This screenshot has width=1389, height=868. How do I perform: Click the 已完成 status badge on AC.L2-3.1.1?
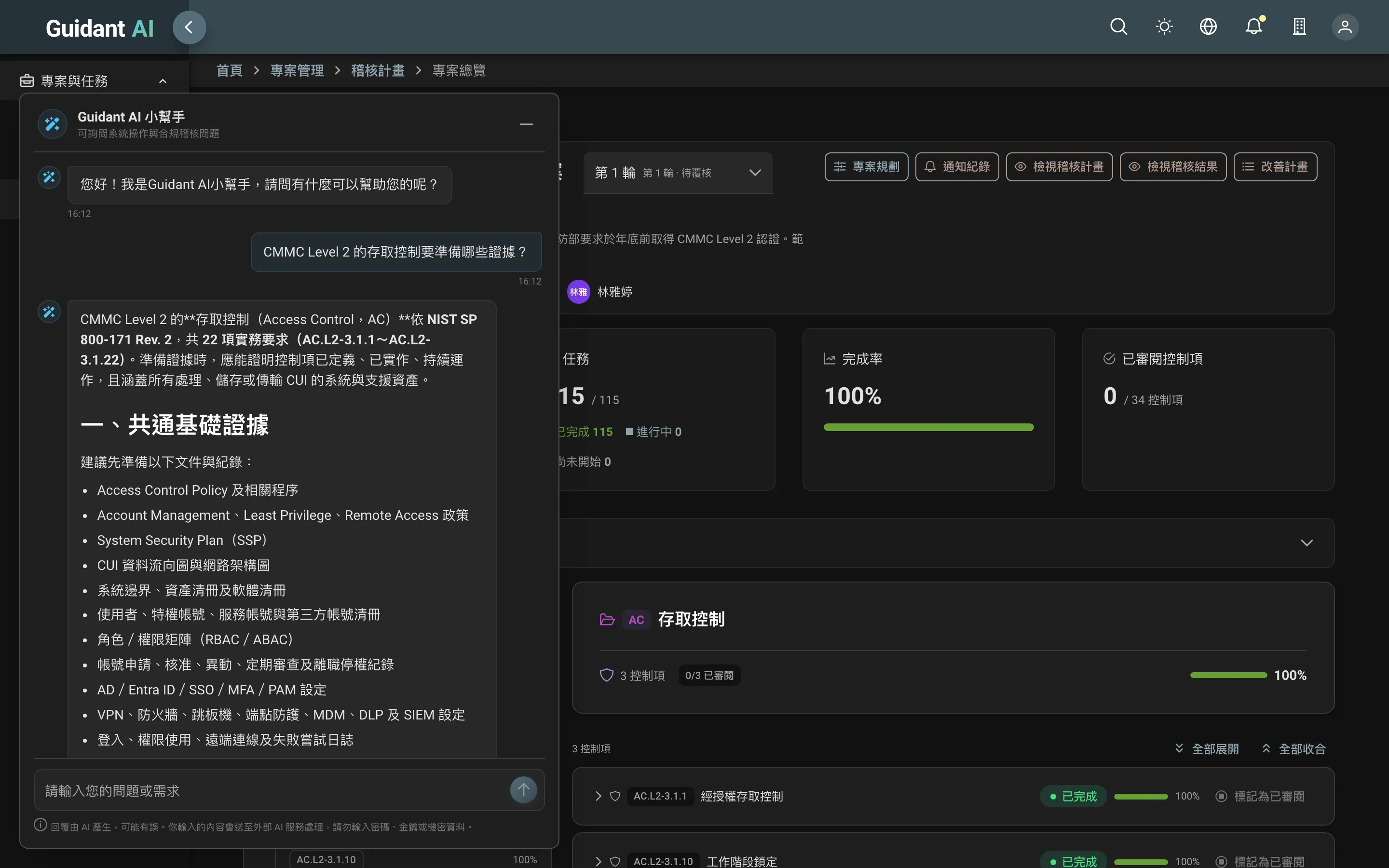point(1073,796)
